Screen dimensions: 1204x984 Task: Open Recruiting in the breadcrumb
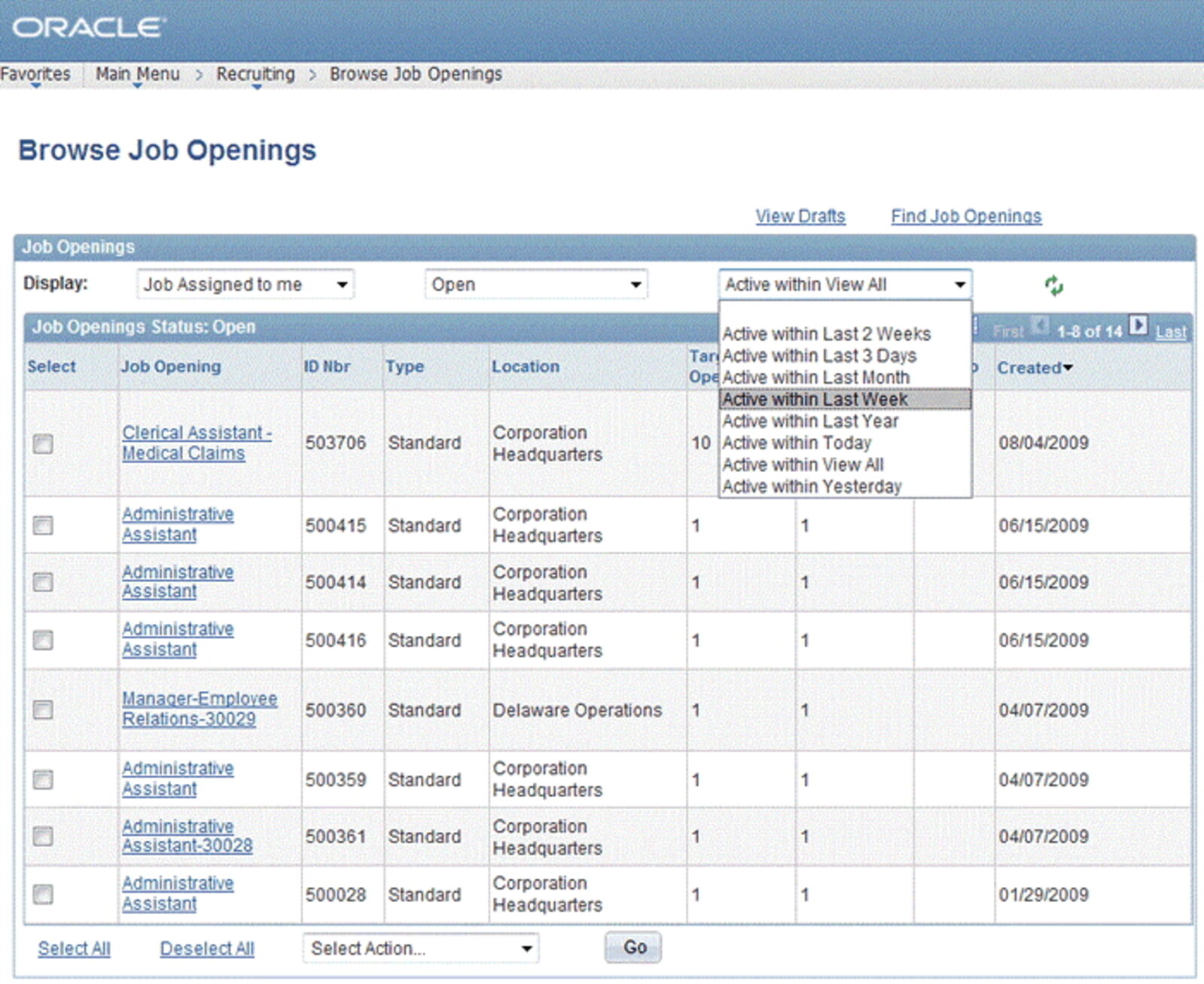tap(255, 74)
